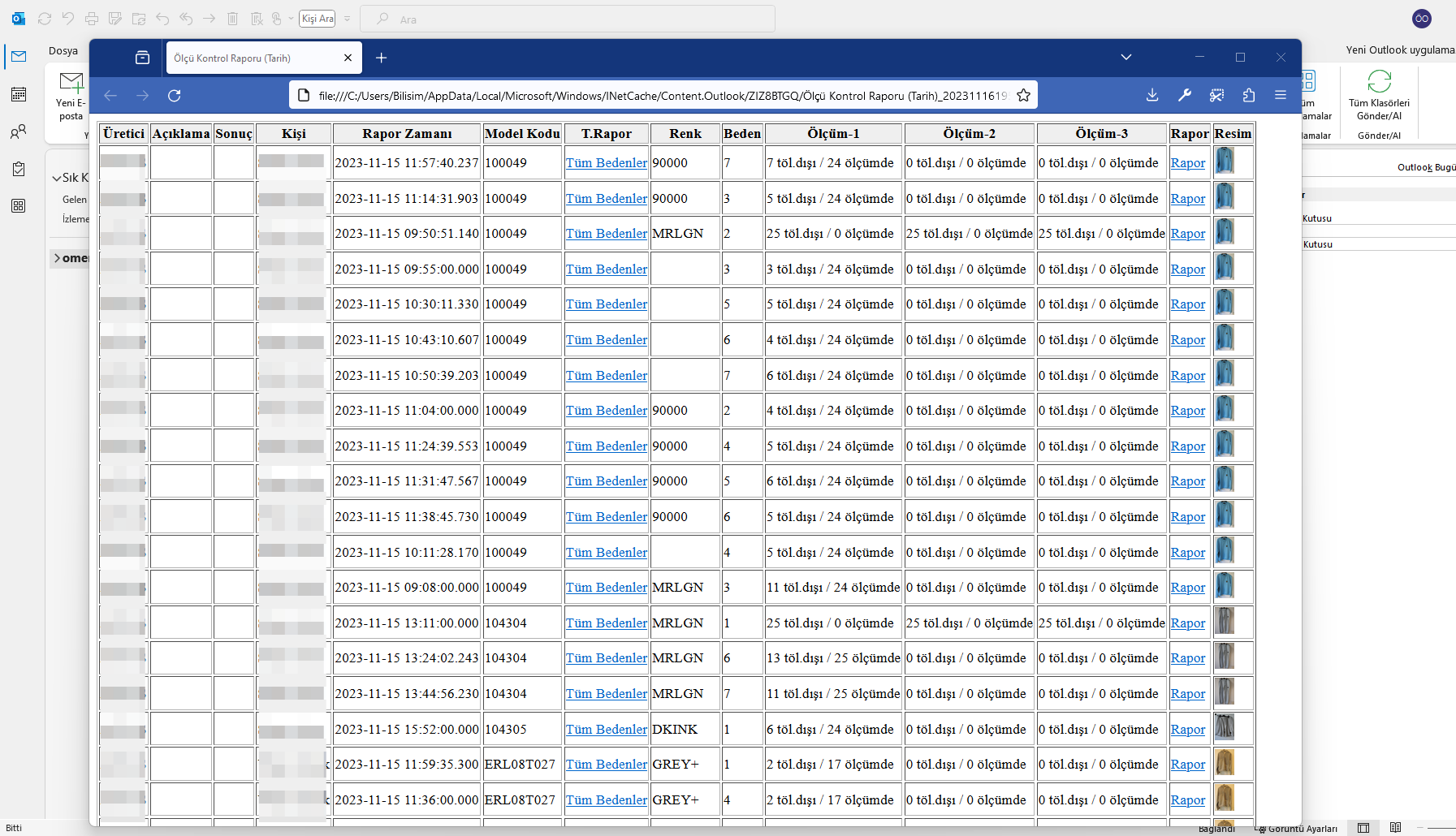Go forward in the browser window

pos(143,96)
